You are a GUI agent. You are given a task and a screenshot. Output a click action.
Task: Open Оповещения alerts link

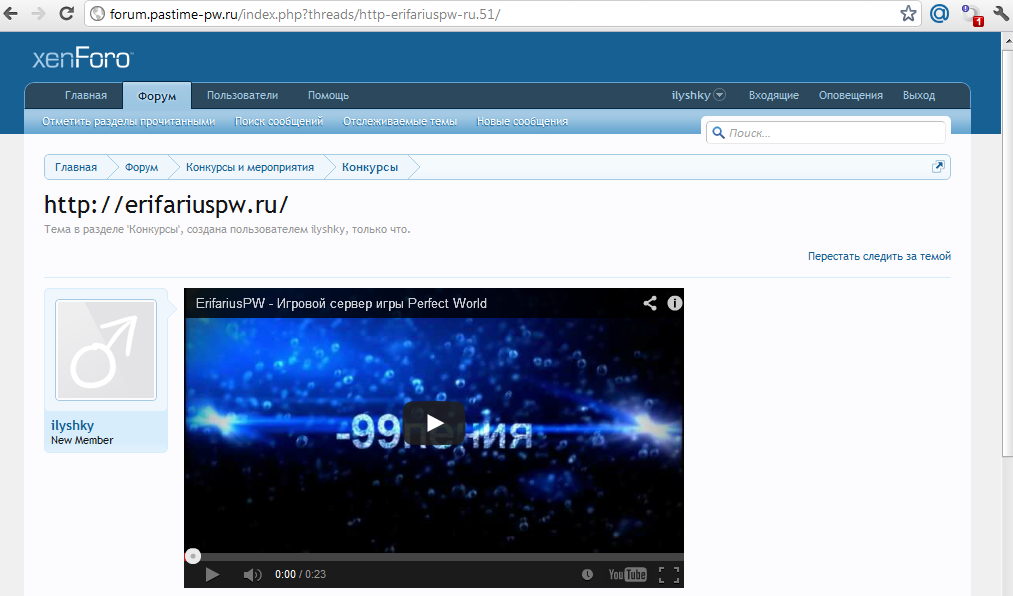click(x=850, y=95)
